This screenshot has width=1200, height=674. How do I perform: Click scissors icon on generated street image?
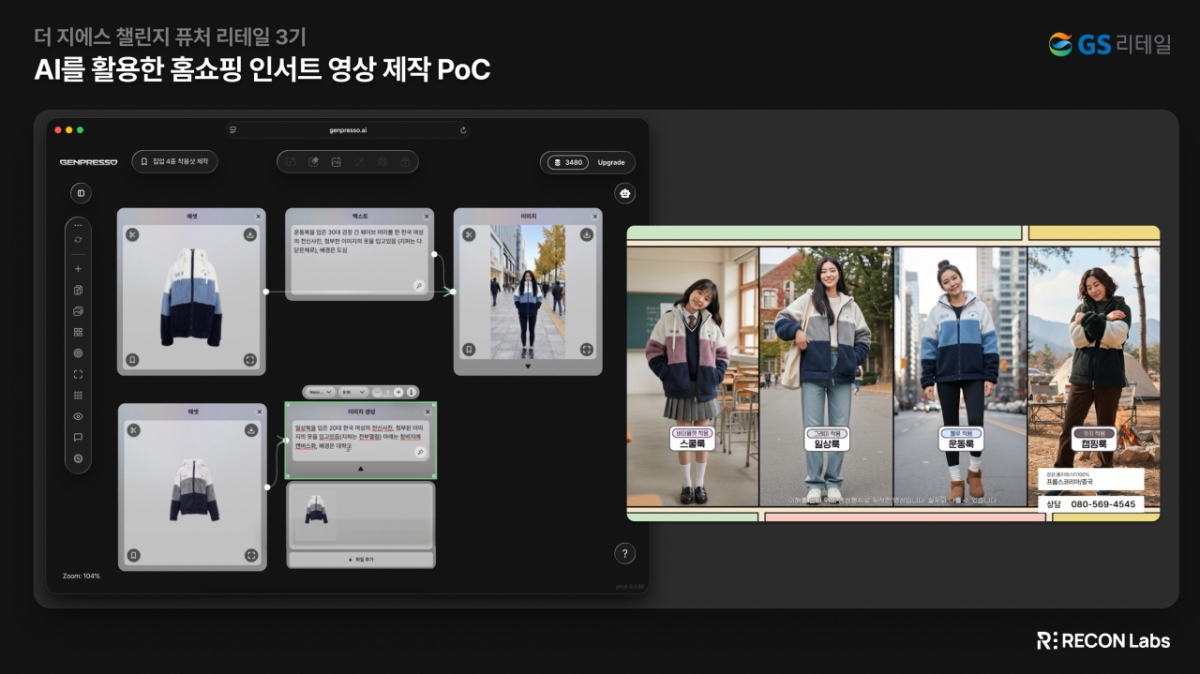pos(469,235)
